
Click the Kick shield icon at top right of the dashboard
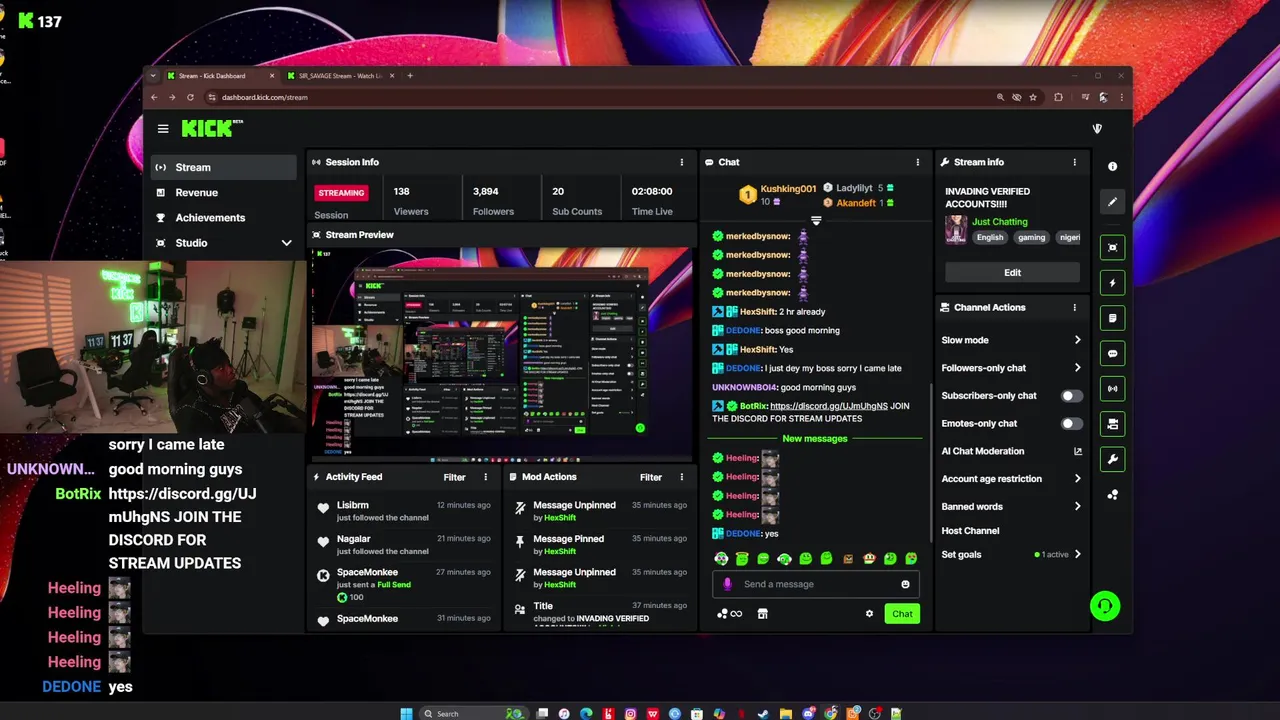(x=1097, y=128)
